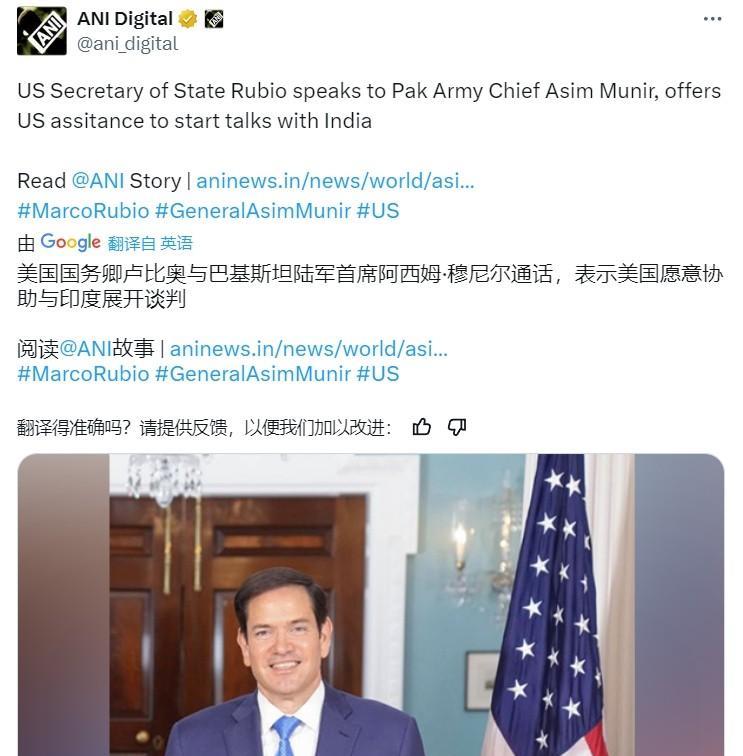Click the Google logo in translation attribution
Viewport: 743px width, 756px height.
pyautogui.click(x=70, y=242)
